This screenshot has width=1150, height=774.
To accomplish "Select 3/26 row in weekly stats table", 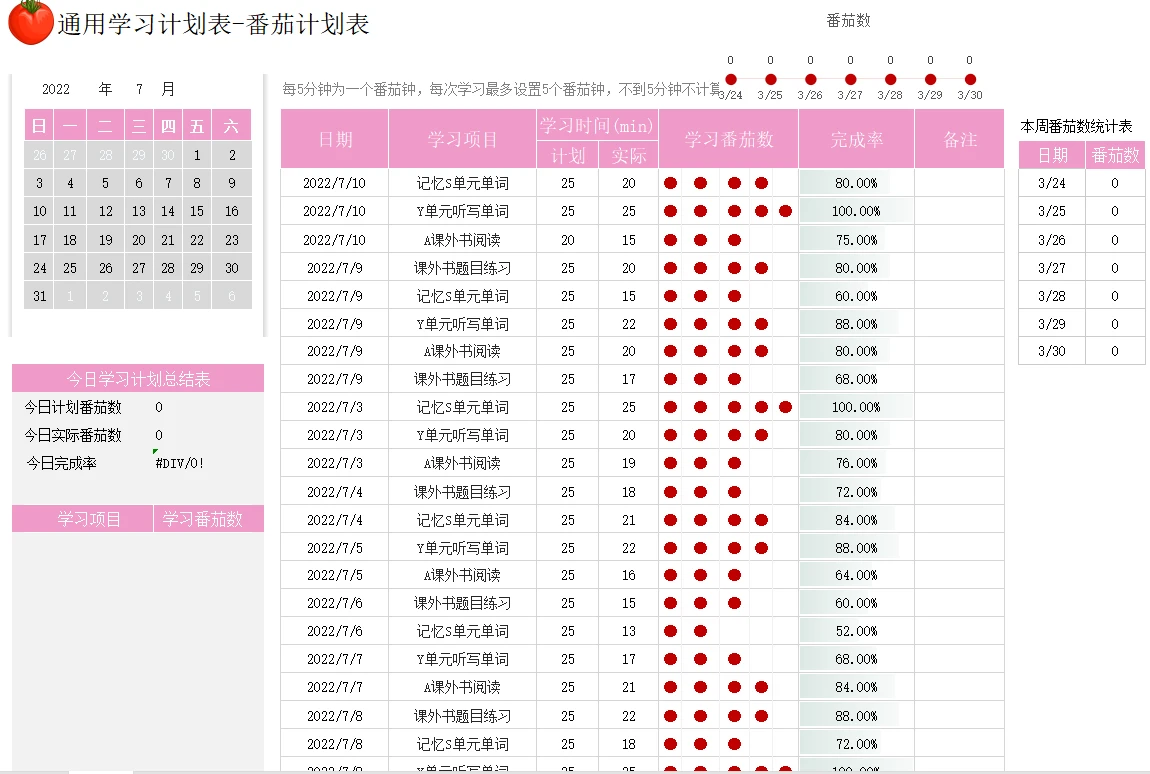I will 1082,240.
